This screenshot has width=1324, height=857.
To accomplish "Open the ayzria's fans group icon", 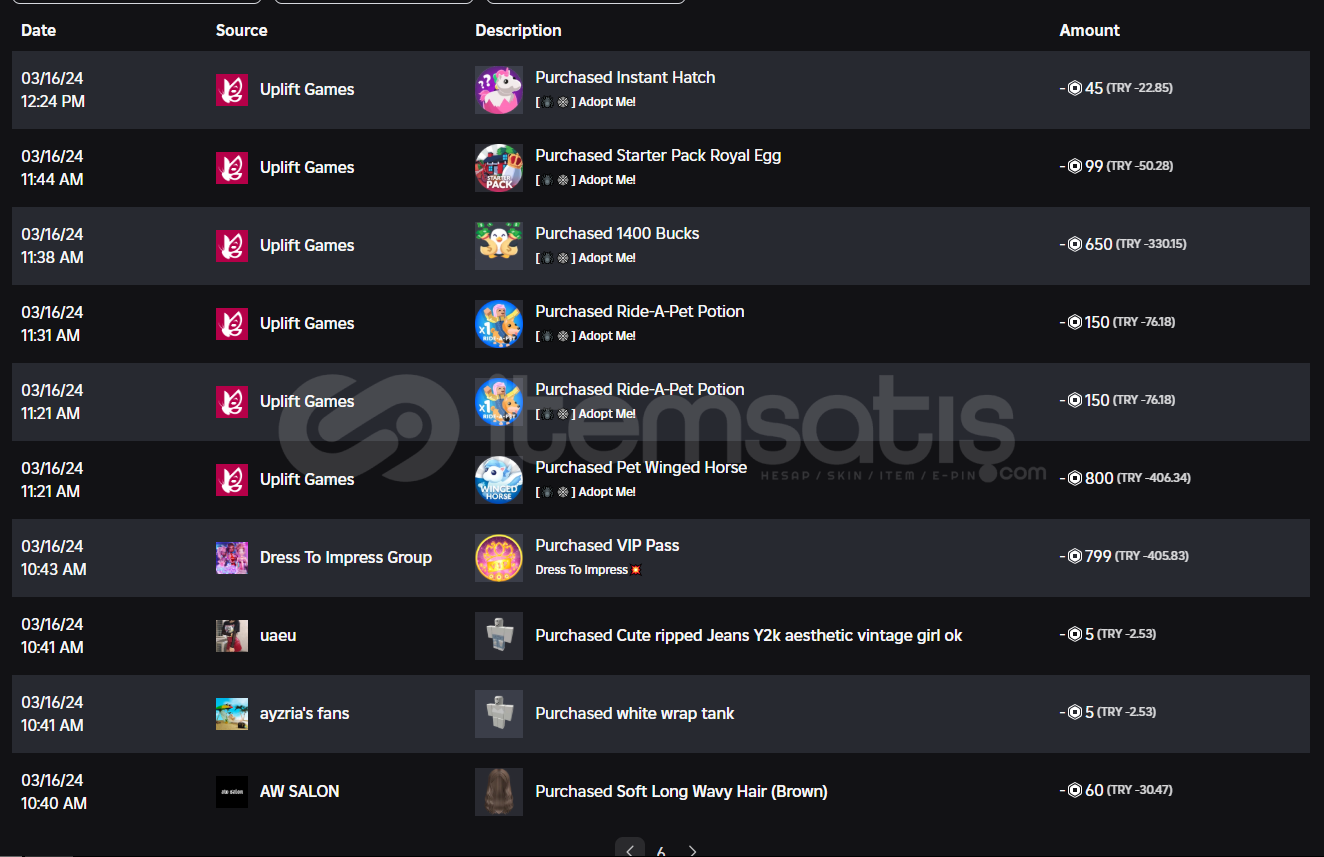I will tap(232, 714).
